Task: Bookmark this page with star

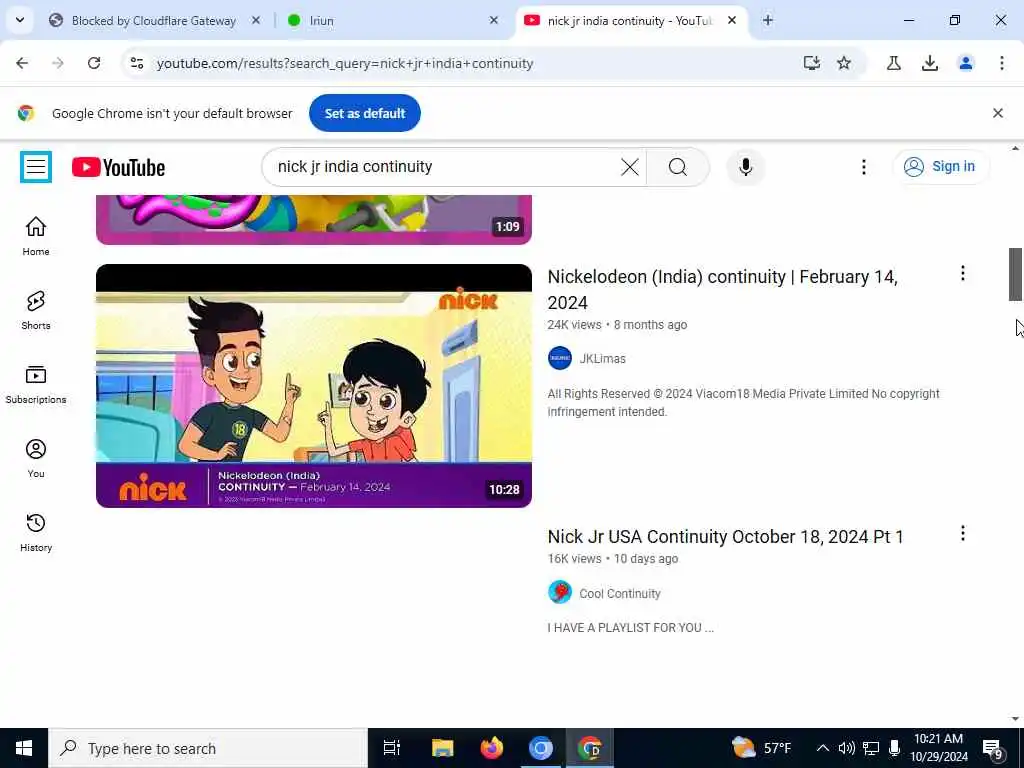Action: 844,63
